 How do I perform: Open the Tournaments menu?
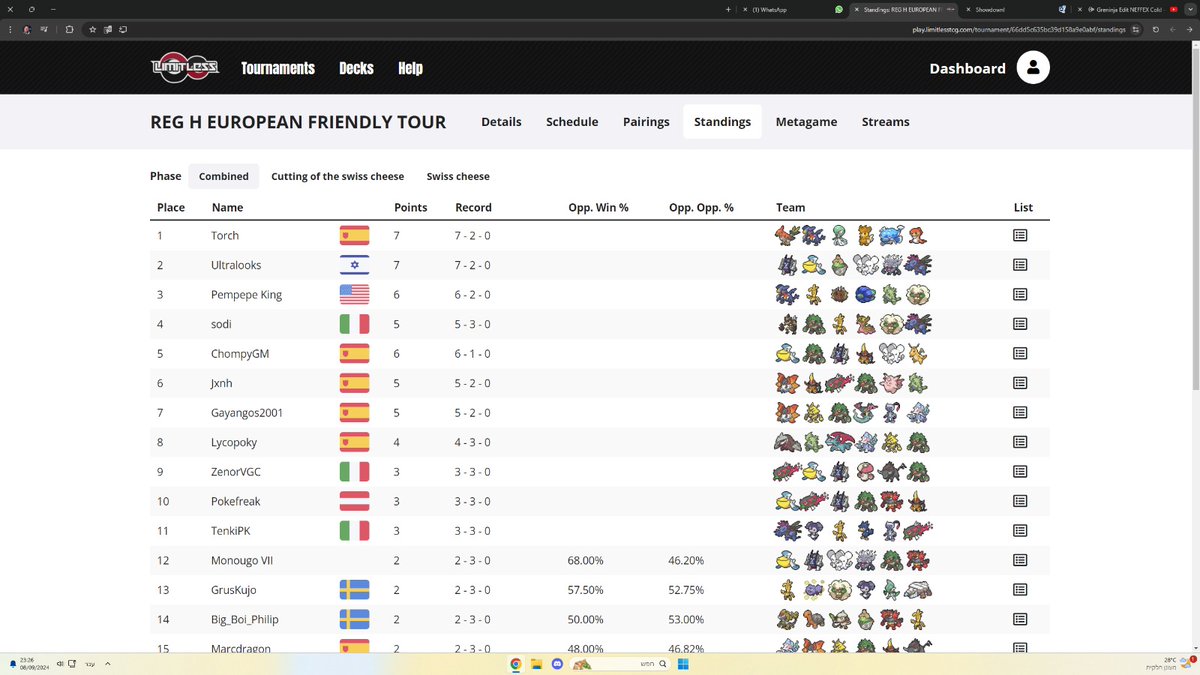278,68
